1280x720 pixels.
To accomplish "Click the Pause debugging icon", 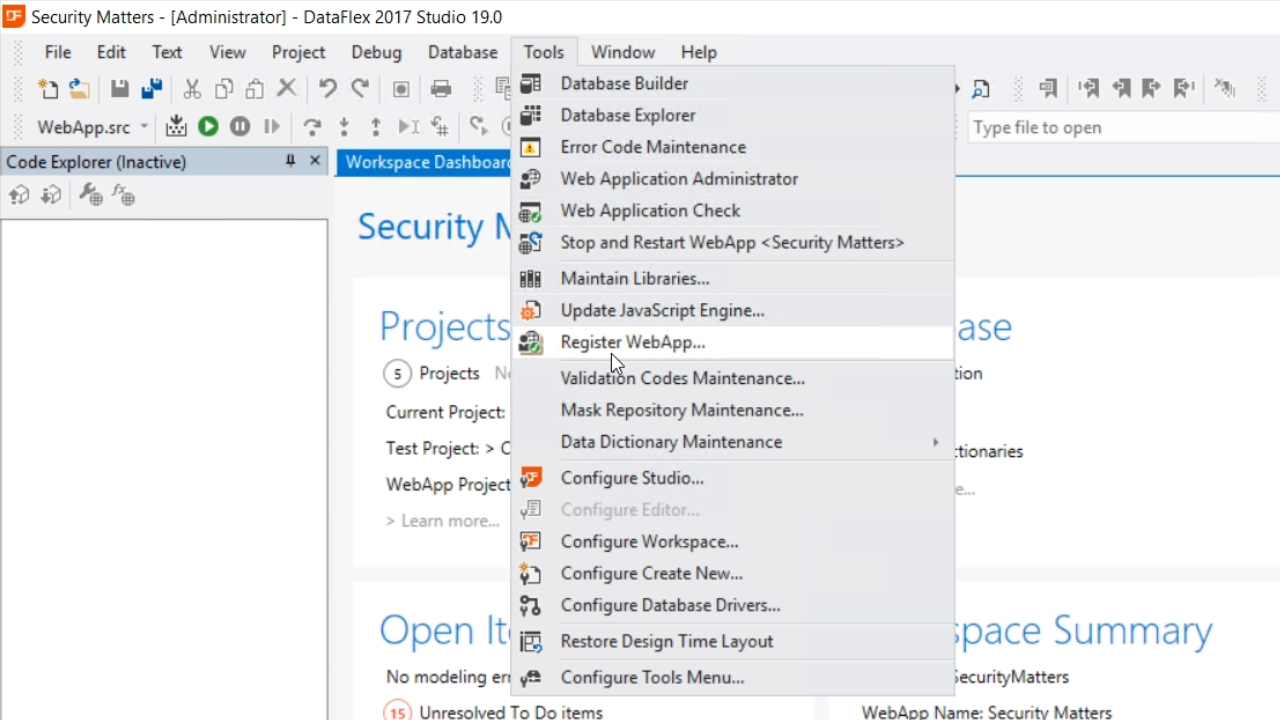I will pos(240,127).
